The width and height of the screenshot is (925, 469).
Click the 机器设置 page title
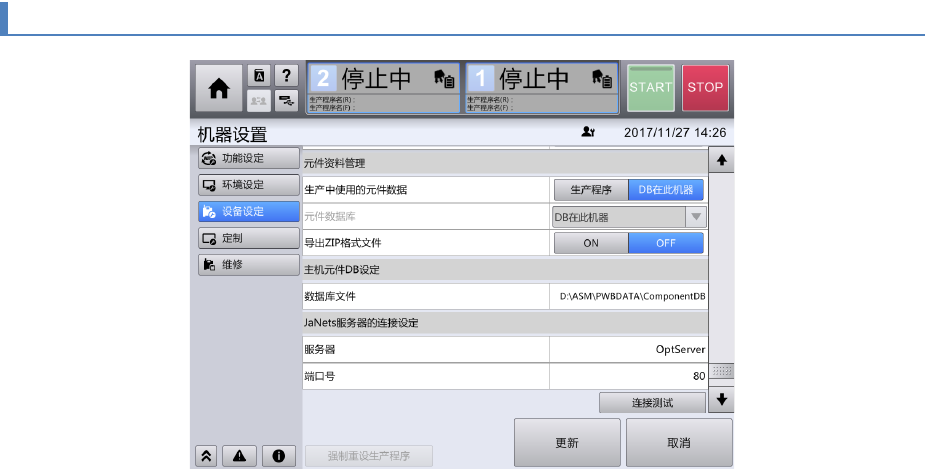pos(232,135)
